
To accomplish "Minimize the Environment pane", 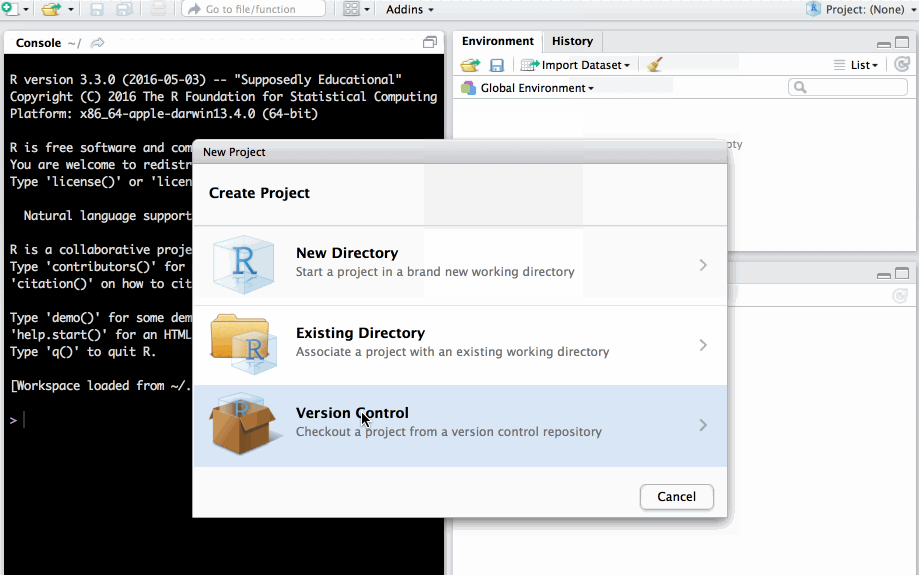I will click(x=884, y=44).
